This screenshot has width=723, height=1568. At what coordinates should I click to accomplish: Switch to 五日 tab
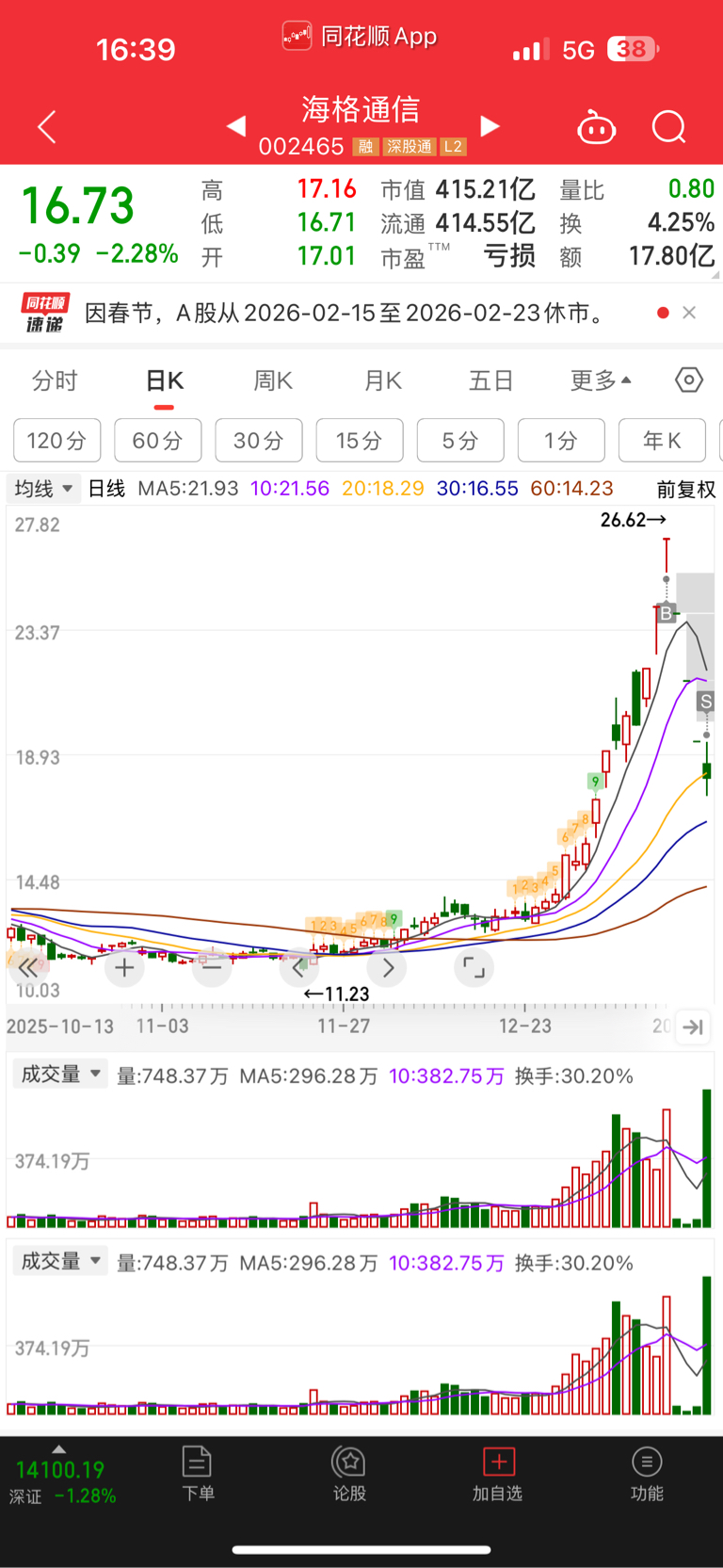(491, 380)
